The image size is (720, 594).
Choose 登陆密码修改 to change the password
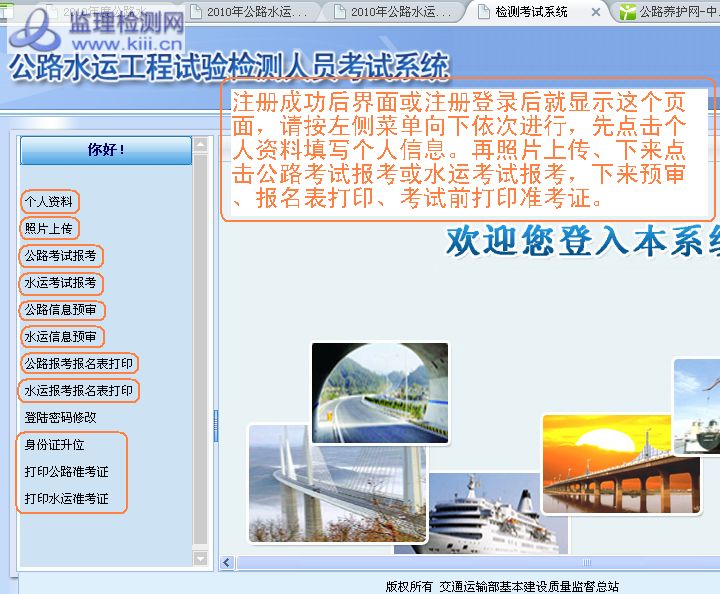[x=60, y=418]
